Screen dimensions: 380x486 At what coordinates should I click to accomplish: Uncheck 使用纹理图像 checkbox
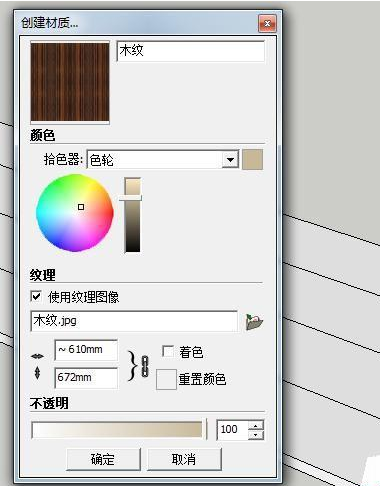click(36, 296)
